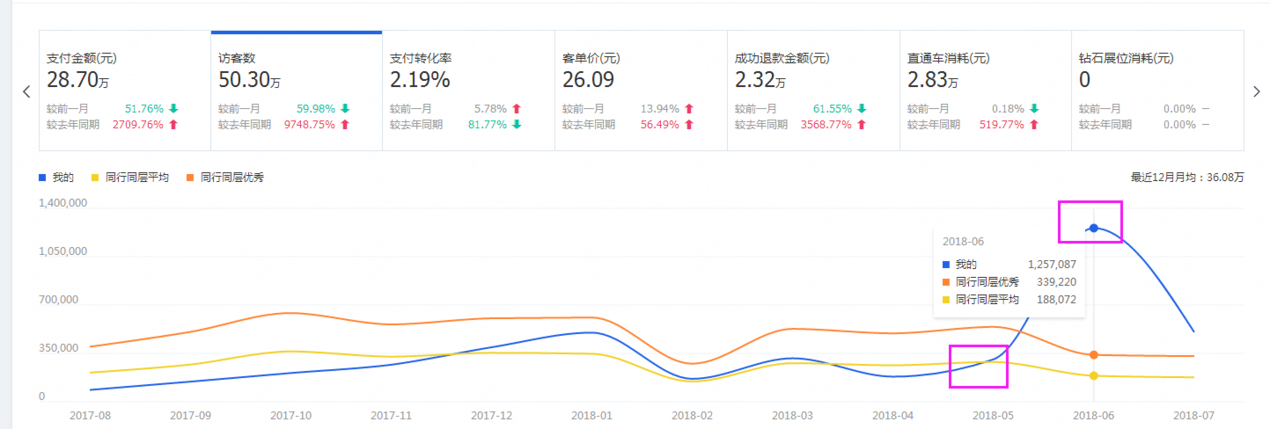Click the 2017-10 x-axis label
Image resolution: width=1270 pixels, height=429 pixels.
pos(290,414)
